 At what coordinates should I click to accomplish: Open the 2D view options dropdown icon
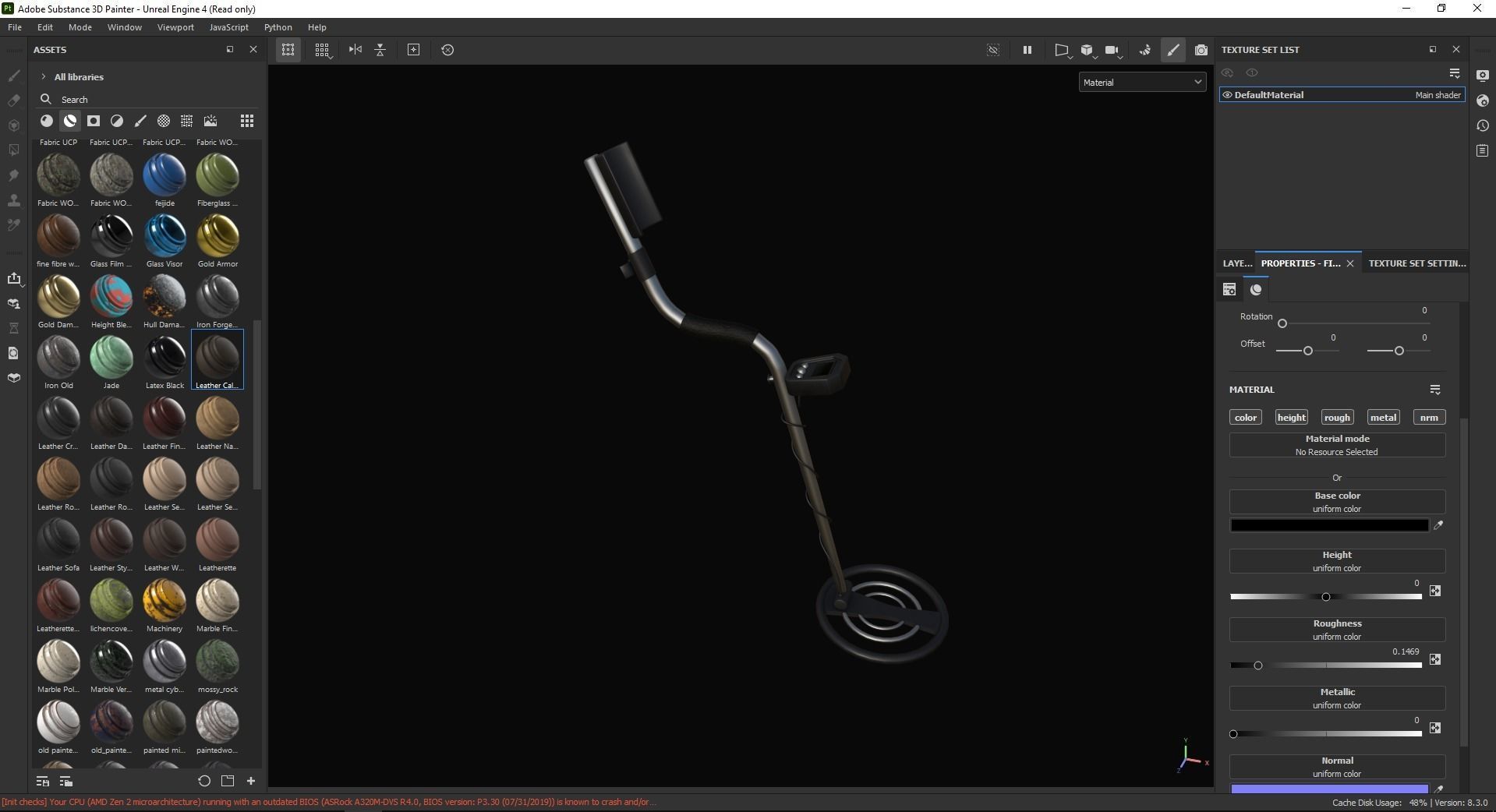[1062, 50]
